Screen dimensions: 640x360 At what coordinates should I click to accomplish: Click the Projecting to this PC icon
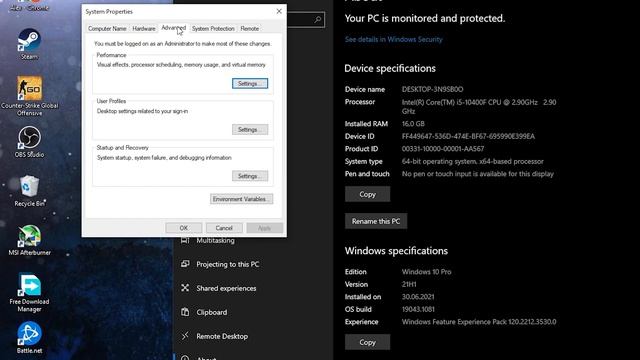tap(185, 264)
